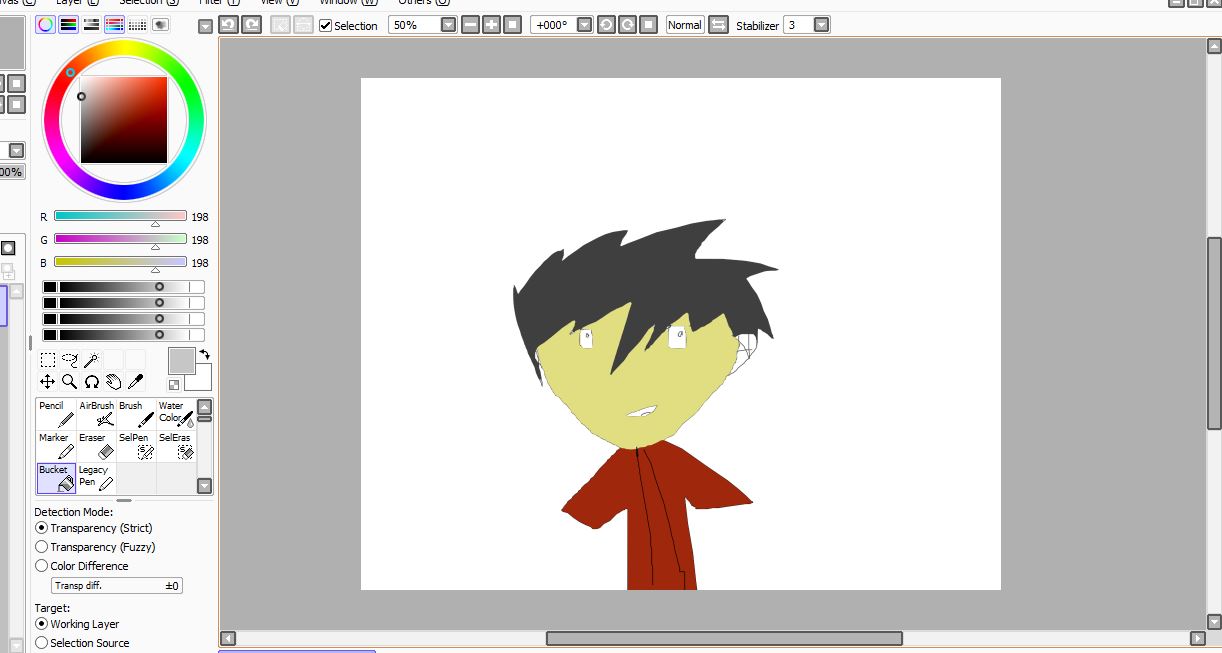Activate the rotate view tool

92,382
